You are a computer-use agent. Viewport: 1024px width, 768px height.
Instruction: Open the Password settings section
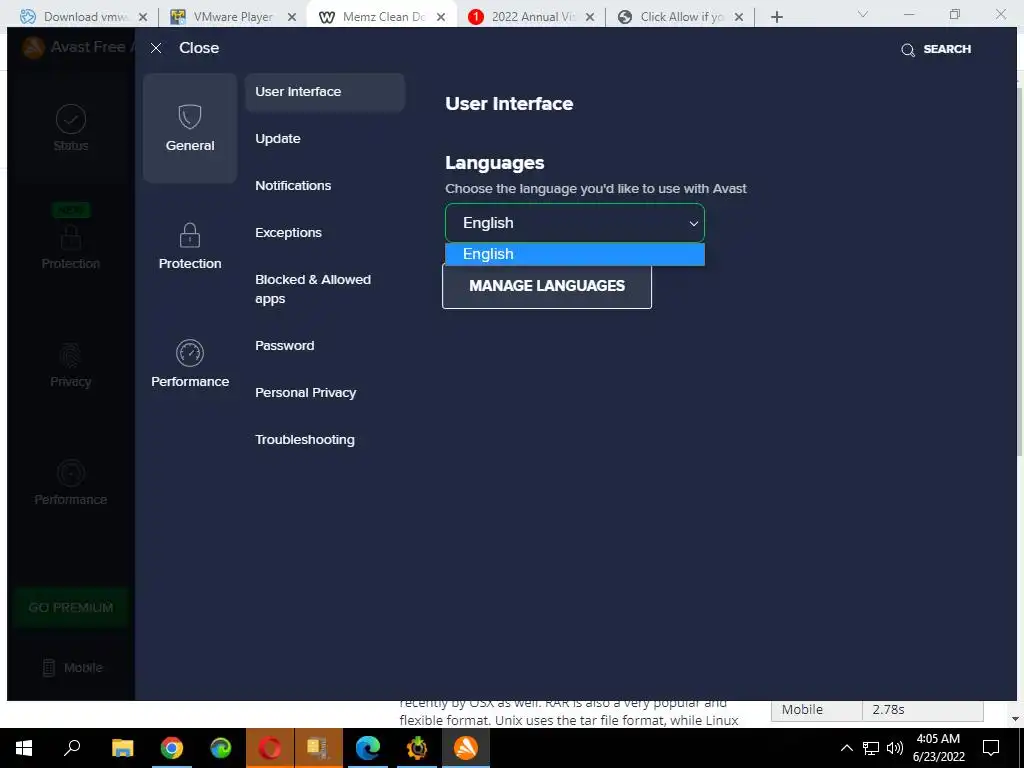(x=284, y=345)
